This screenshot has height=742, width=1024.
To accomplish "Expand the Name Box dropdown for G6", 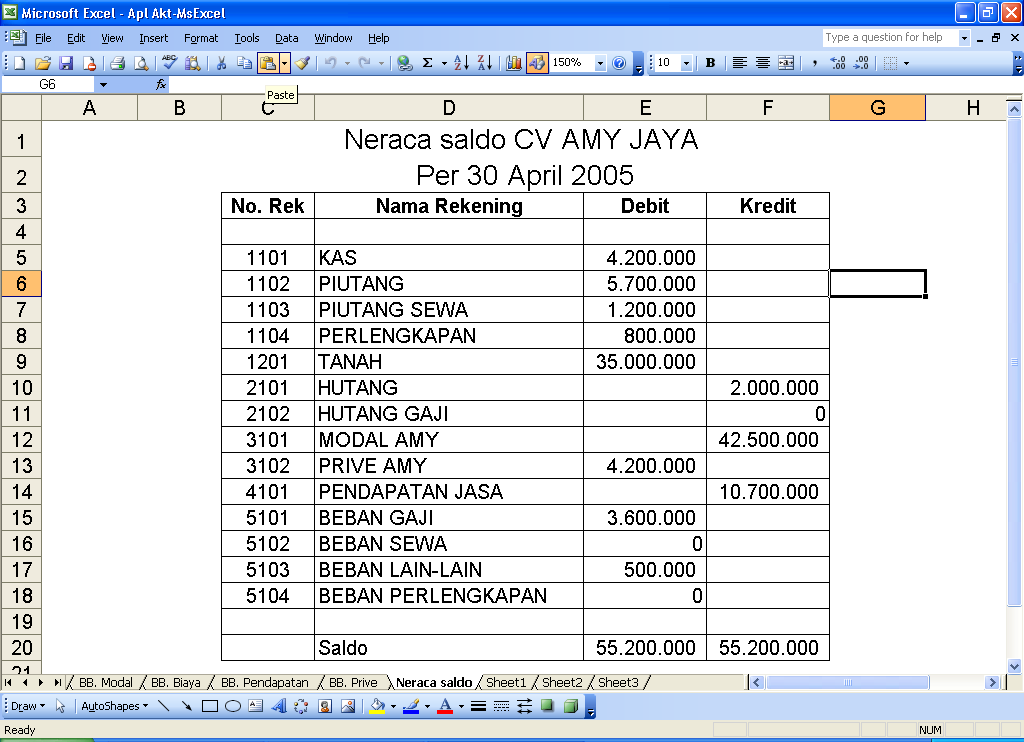I will point(103,84).
